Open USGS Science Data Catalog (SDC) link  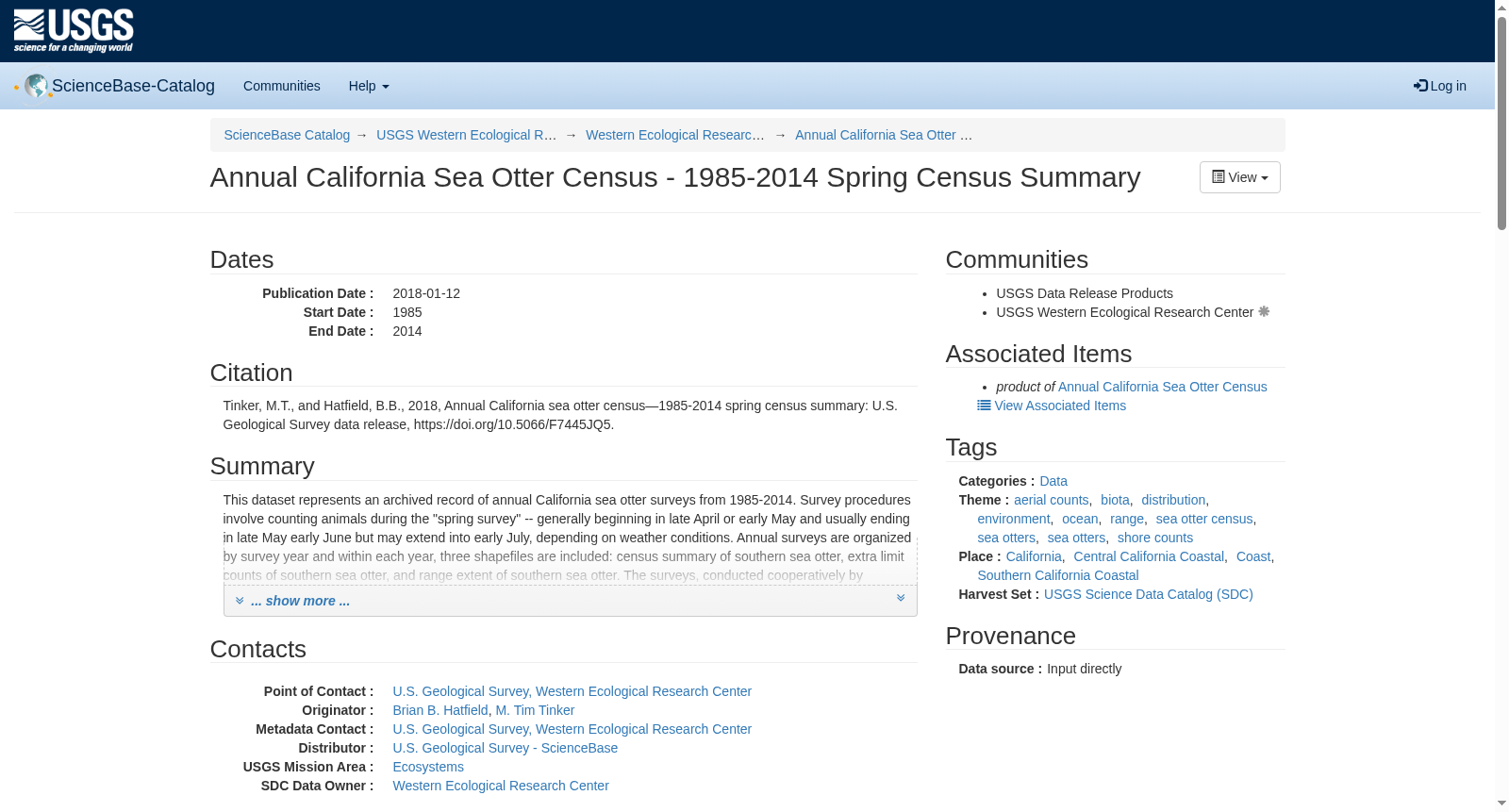(x=1149, y=594)
